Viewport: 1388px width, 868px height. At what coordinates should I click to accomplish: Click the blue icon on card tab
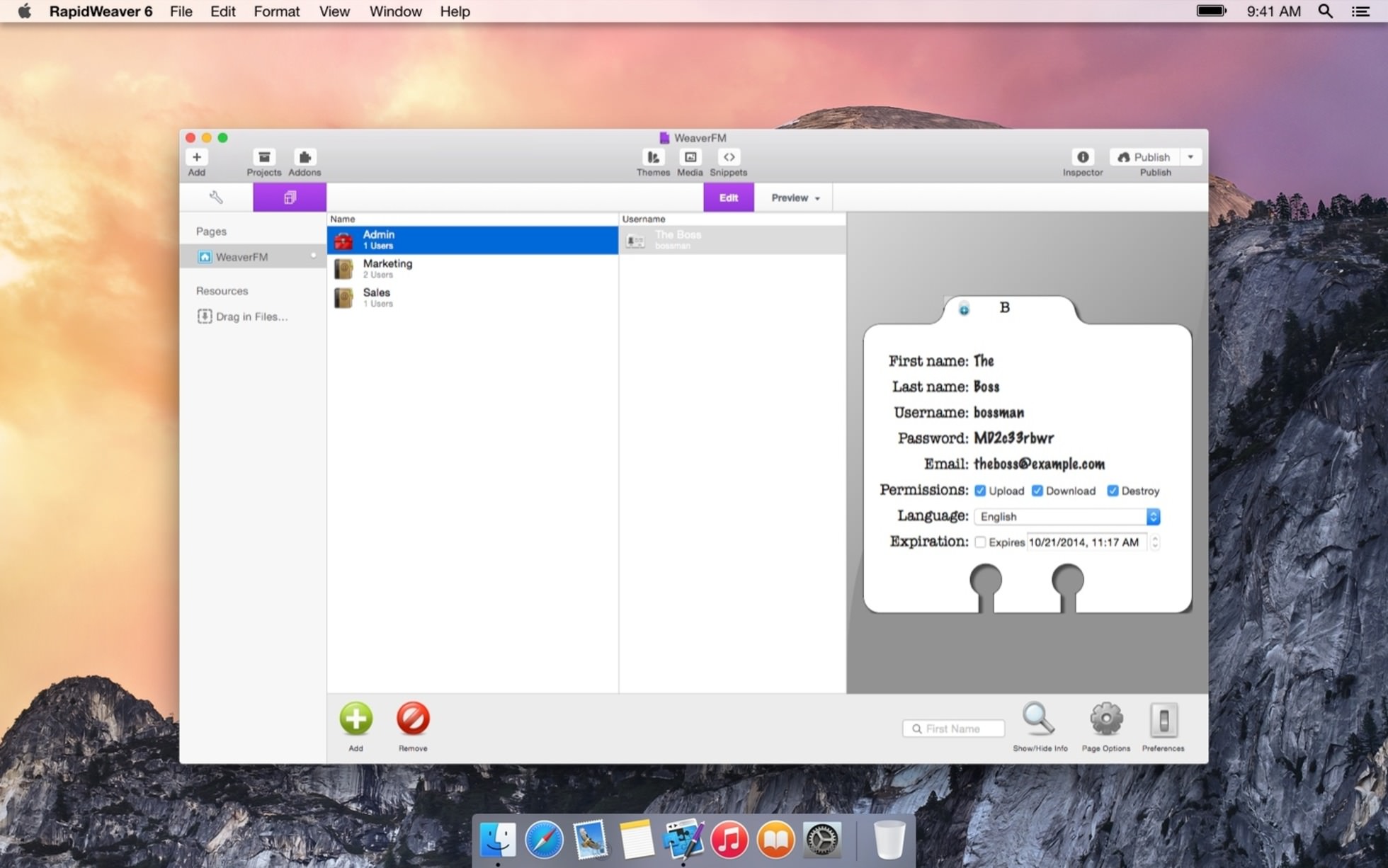964,309
